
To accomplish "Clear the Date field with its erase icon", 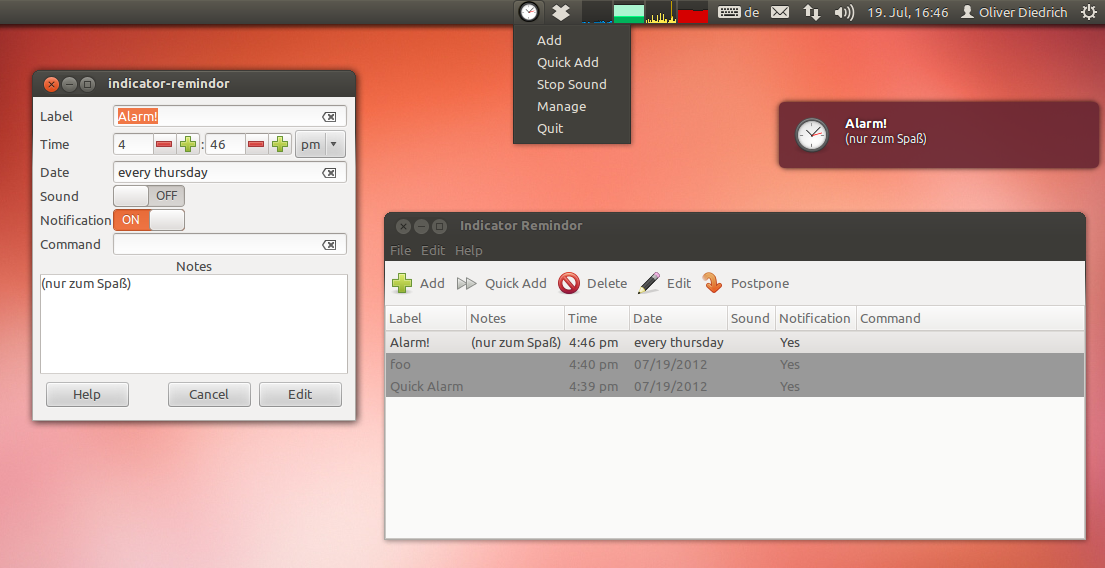I will pyautogui.click(x=329, y=173).
